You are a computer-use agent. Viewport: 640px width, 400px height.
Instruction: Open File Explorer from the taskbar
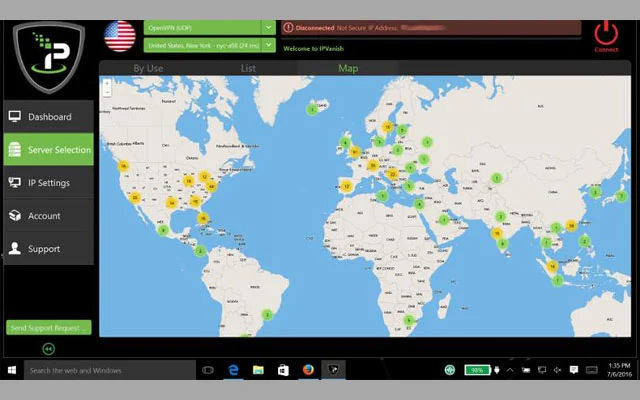pyautogui.click(x=258, y=370)
